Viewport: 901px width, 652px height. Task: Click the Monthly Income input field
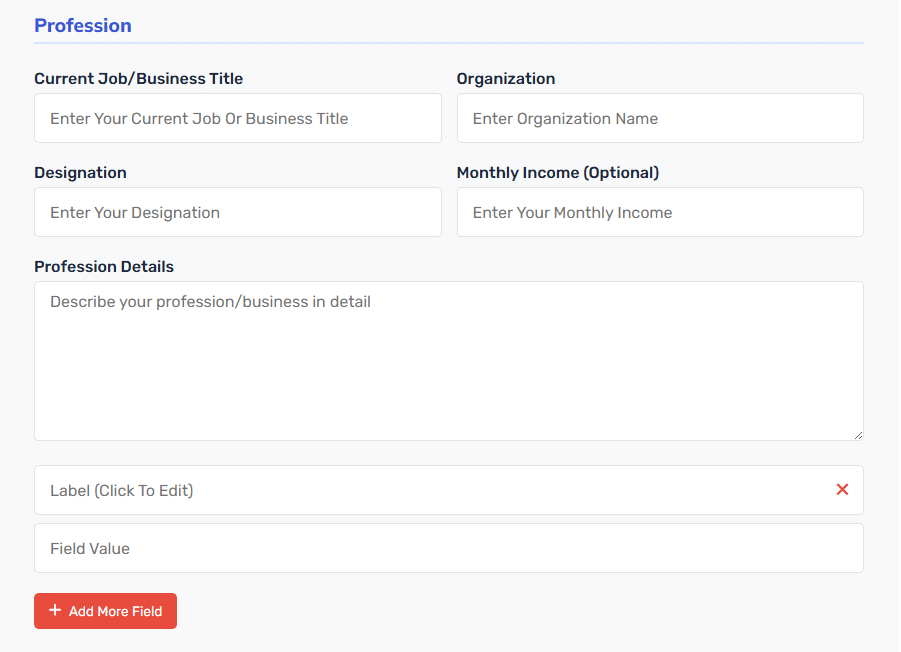click(660, 212)
